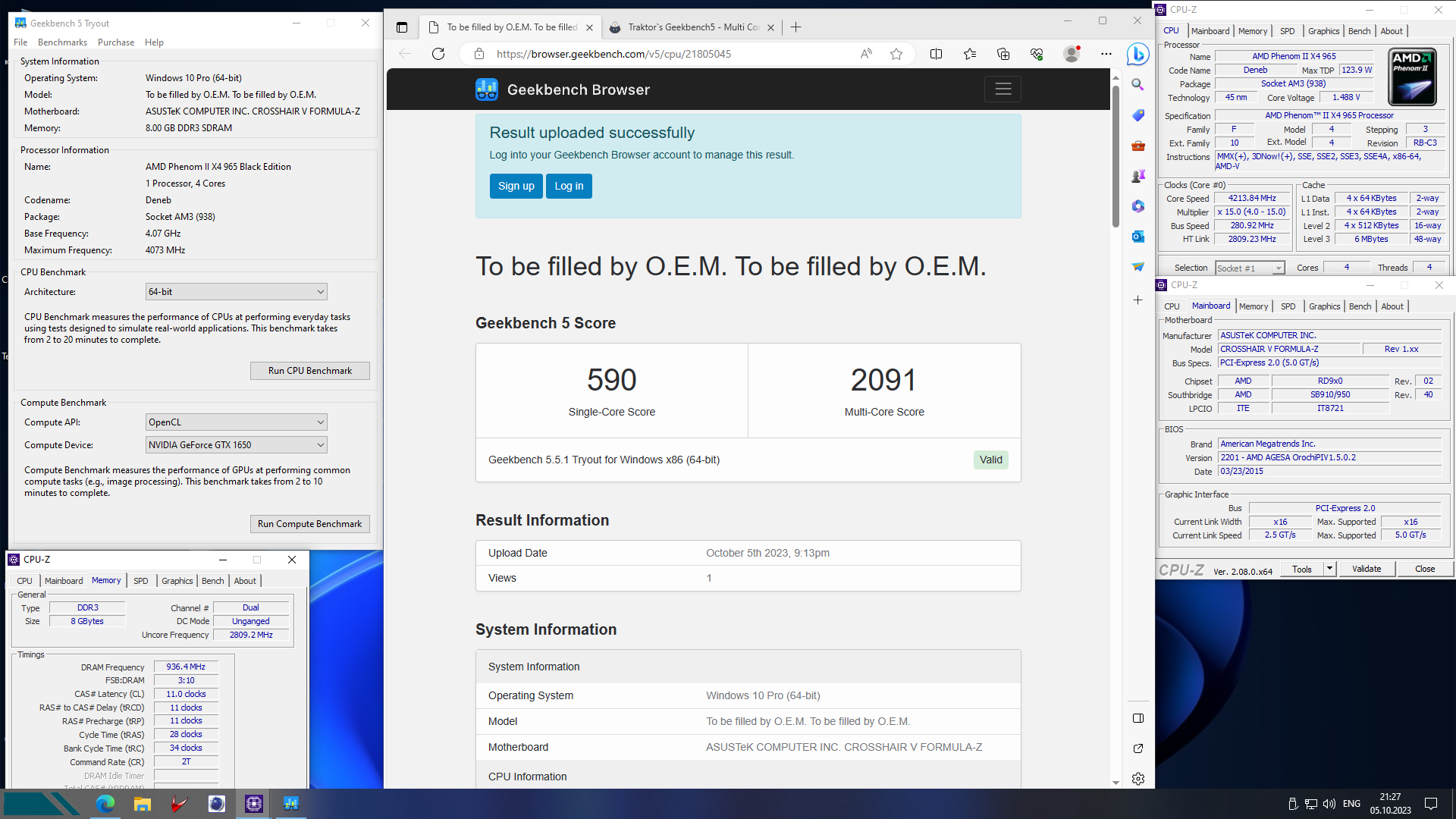Open Favorites list icon in Edge
Screen dimensions: 1456x819
tap(970, 54)
